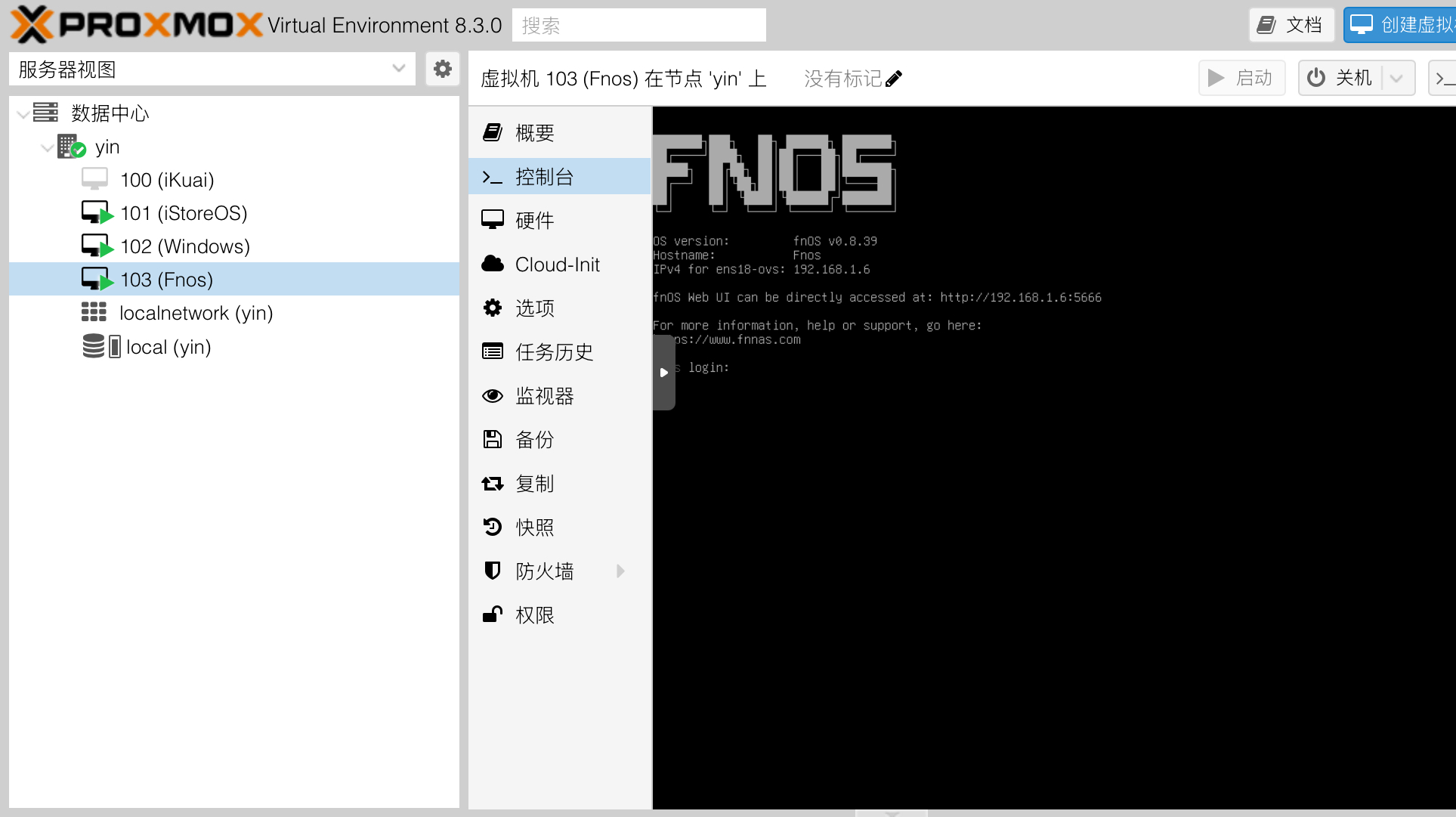The image size is (1456, 817).
Task: Click the 复制 retweet arrows icon
Action: pyautogui.click(x=493, y=483)
